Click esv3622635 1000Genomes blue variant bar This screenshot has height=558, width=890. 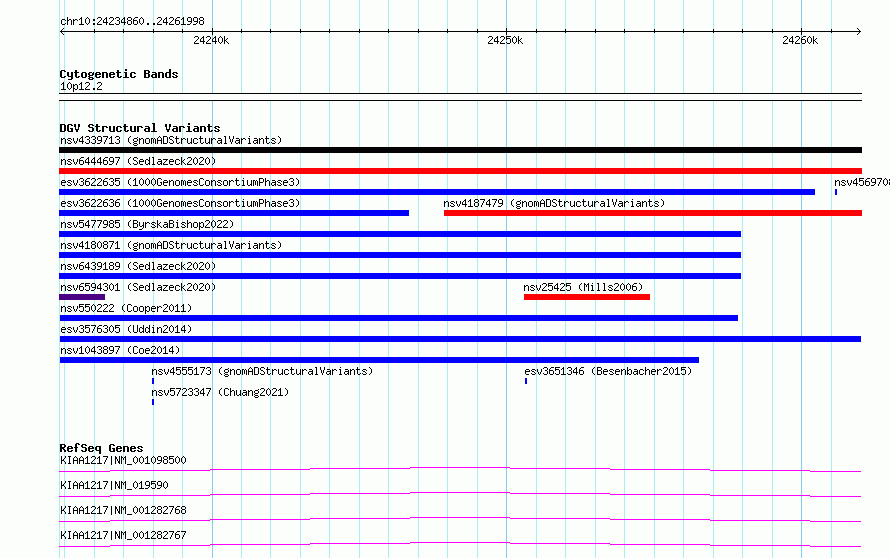437,192
